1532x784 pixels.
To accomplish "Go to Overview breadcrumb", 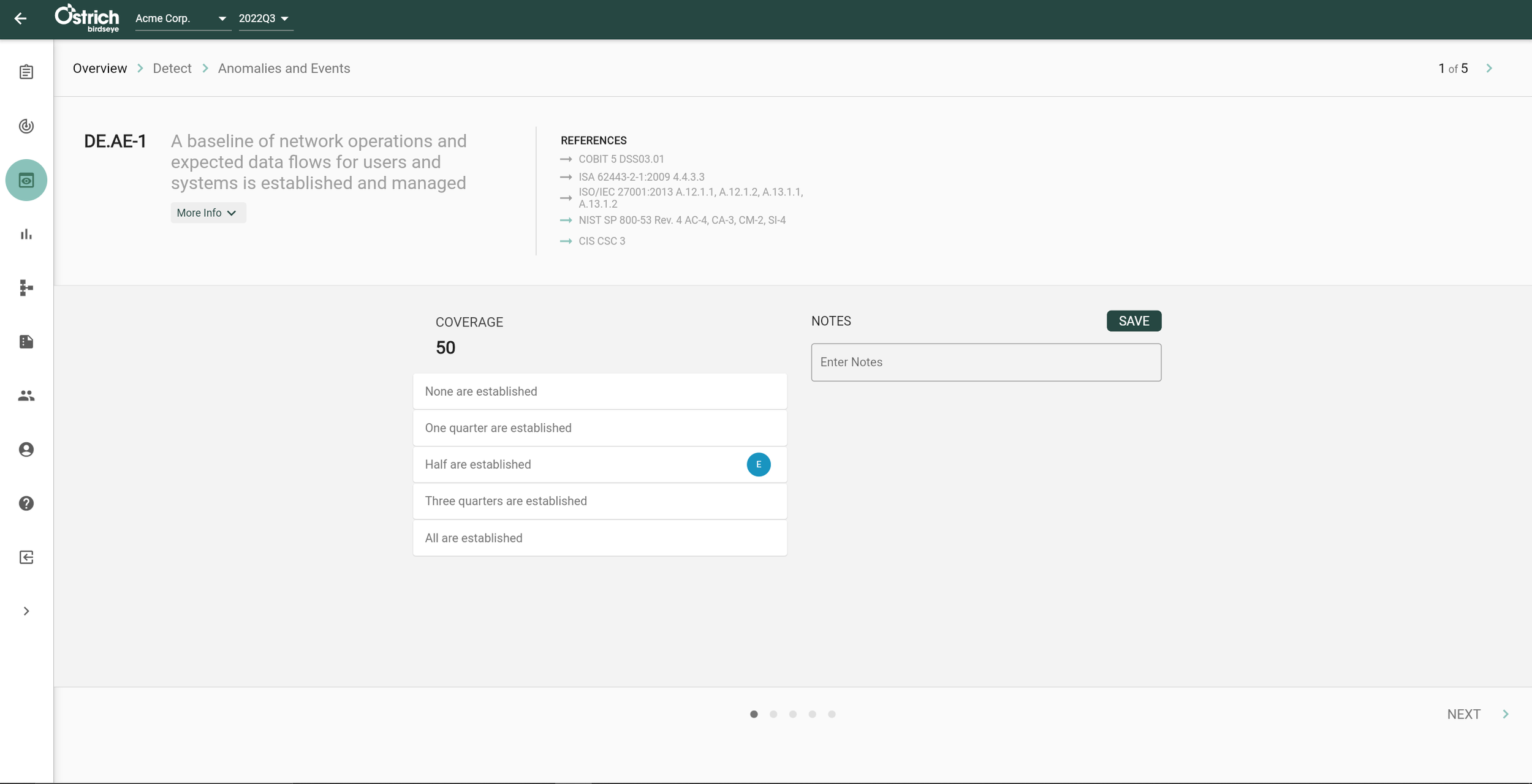I will pyautogui.click(x=100, y=69).
